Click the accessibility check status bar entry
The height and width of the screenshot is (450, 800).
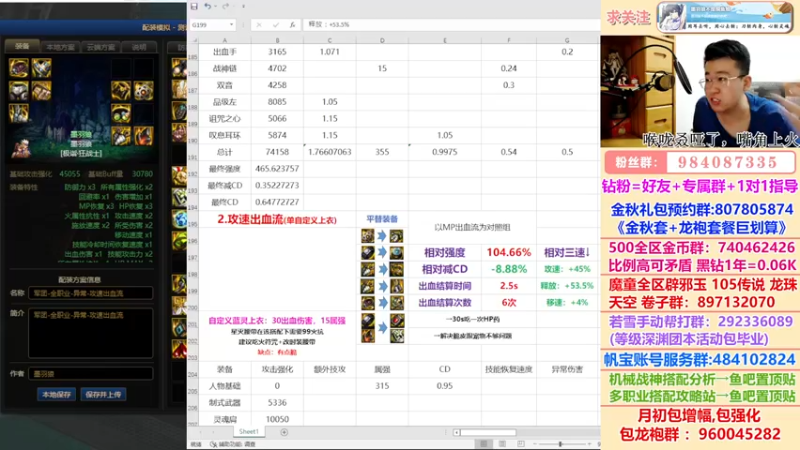233,444
